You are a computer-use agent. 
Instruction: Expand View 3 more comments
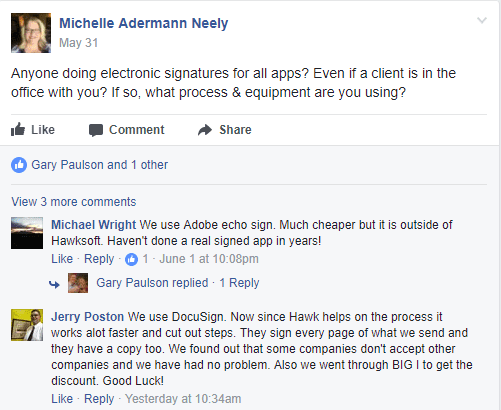pyautogui.click(x=74, y=202)
